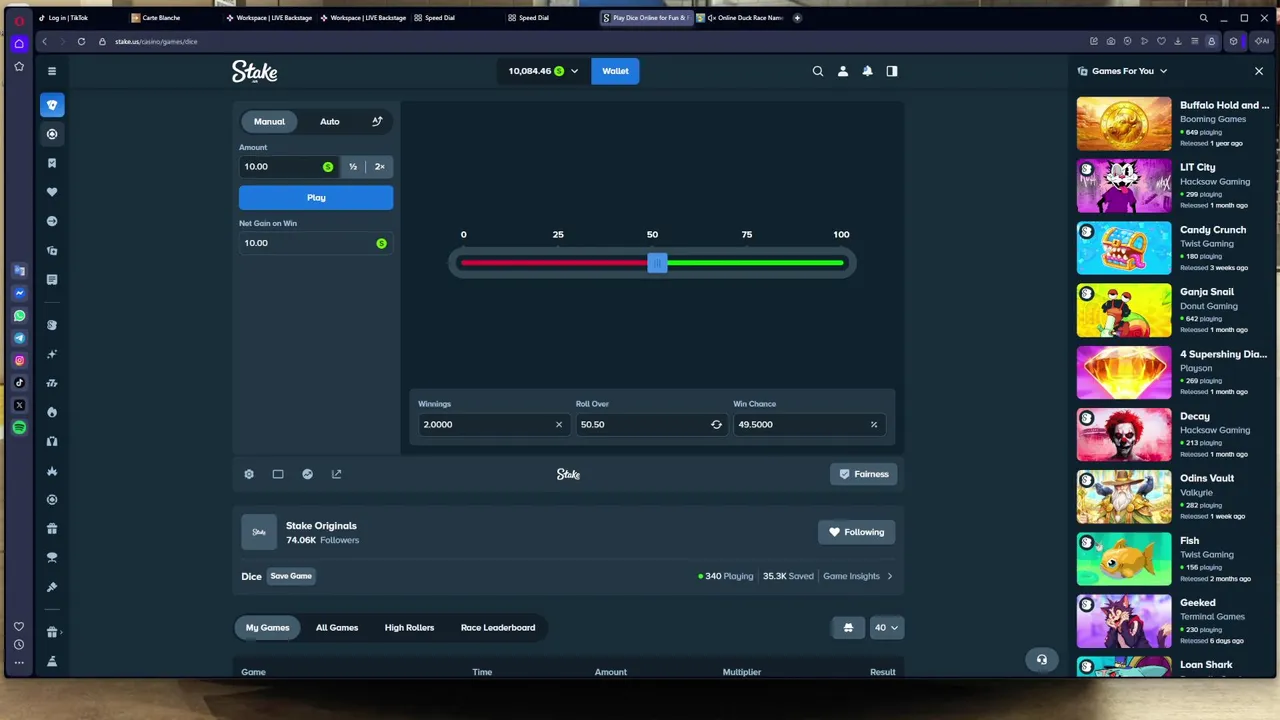The width and height of the screenshot is (1280, 720).
Task: Pop out the game window
Action: [337, 474]
